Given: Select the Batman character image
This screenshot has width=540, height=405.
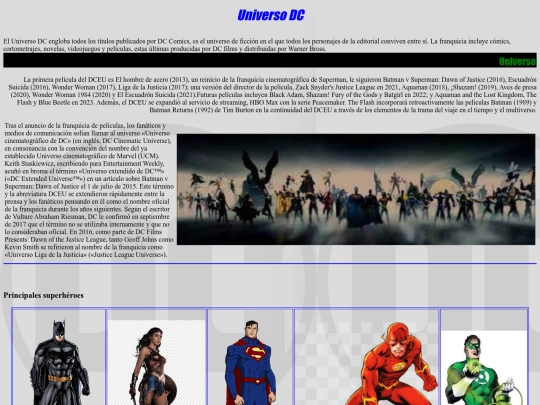Looking at the screenshot, I should tap(59, 362).
